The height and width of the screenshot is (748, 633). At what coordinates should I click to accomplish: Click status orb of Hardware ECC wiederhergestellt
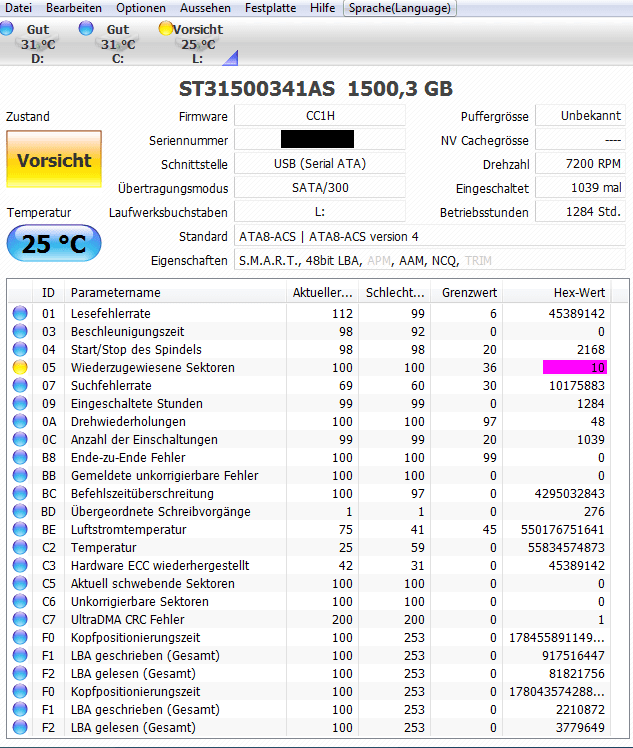click(20, 565)
